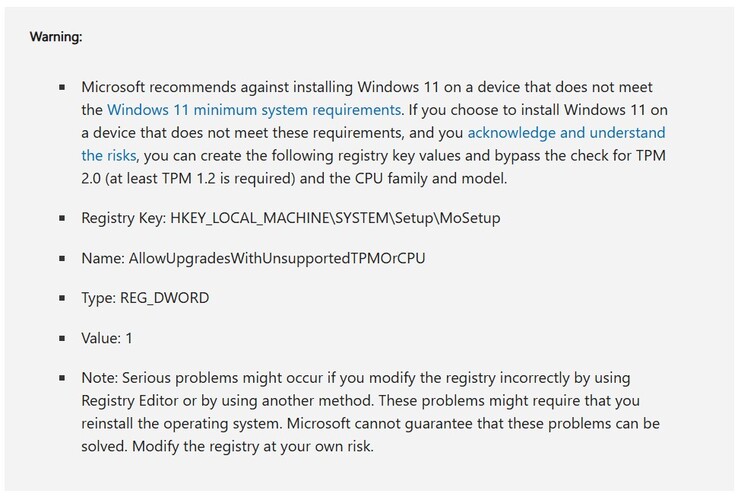This screenshot has width=738, height=497.
Task: Click the bullet marker beside "Value: 1"
Action: (x=62, y=339)
